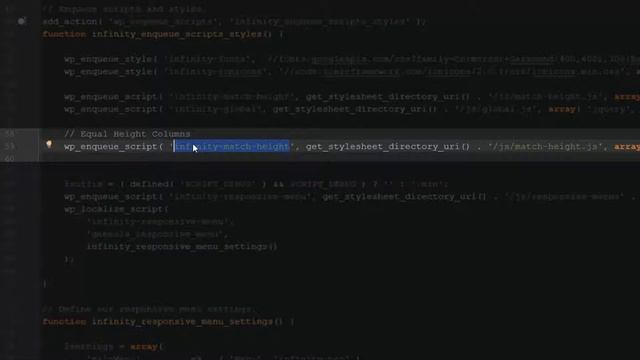Click the yellow lightbulb intention icon
The height and width of the screenshot is (360, 640).
coord(49,144)
